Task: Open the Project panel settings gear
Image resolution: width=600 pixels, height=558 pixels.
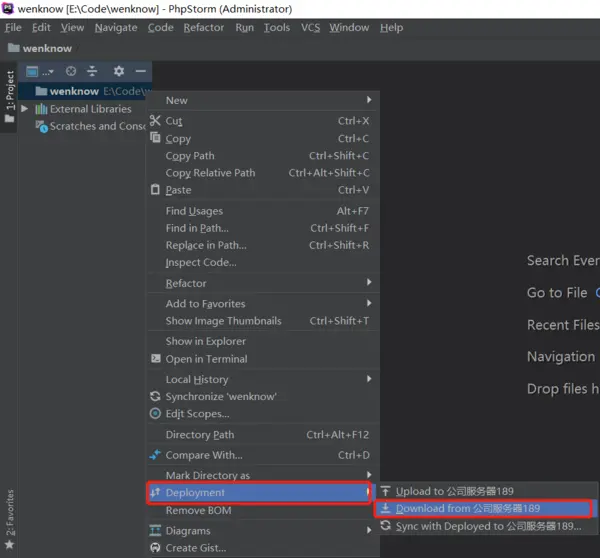Action: pyautogui.click(x=119, y=71)
